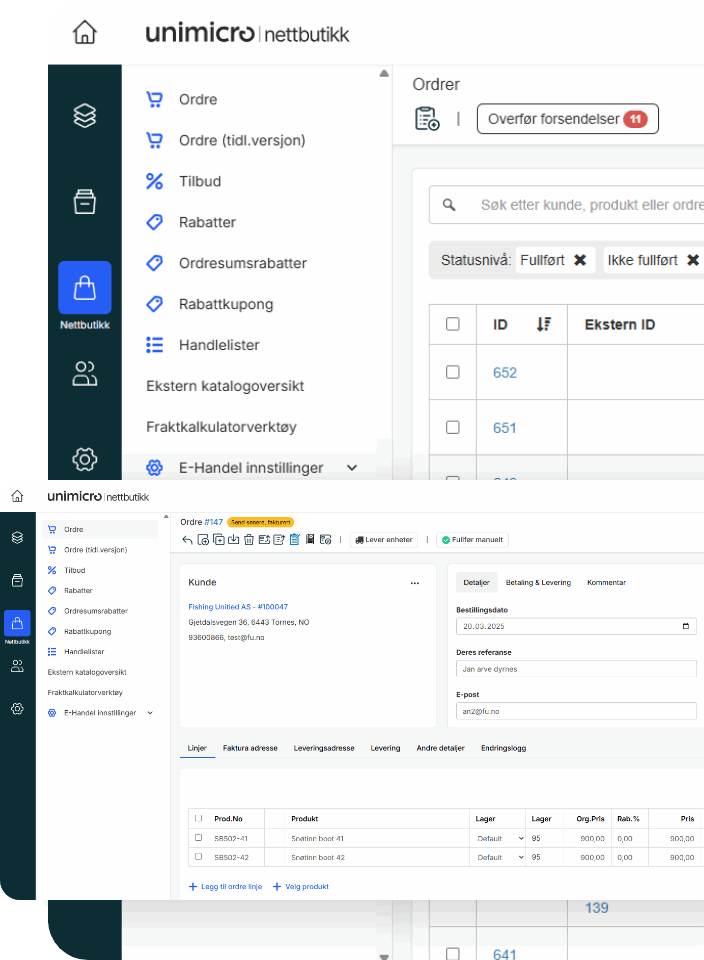
Task: Remove the Fullført status filter
Action: coord(580,260)
